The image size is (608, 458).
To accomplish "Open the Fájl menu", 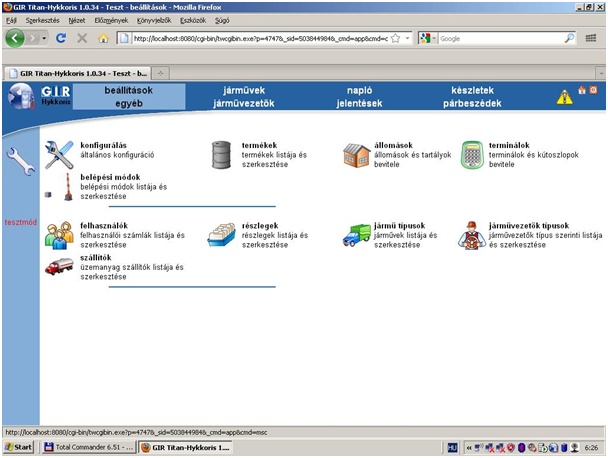I will 11,20.
